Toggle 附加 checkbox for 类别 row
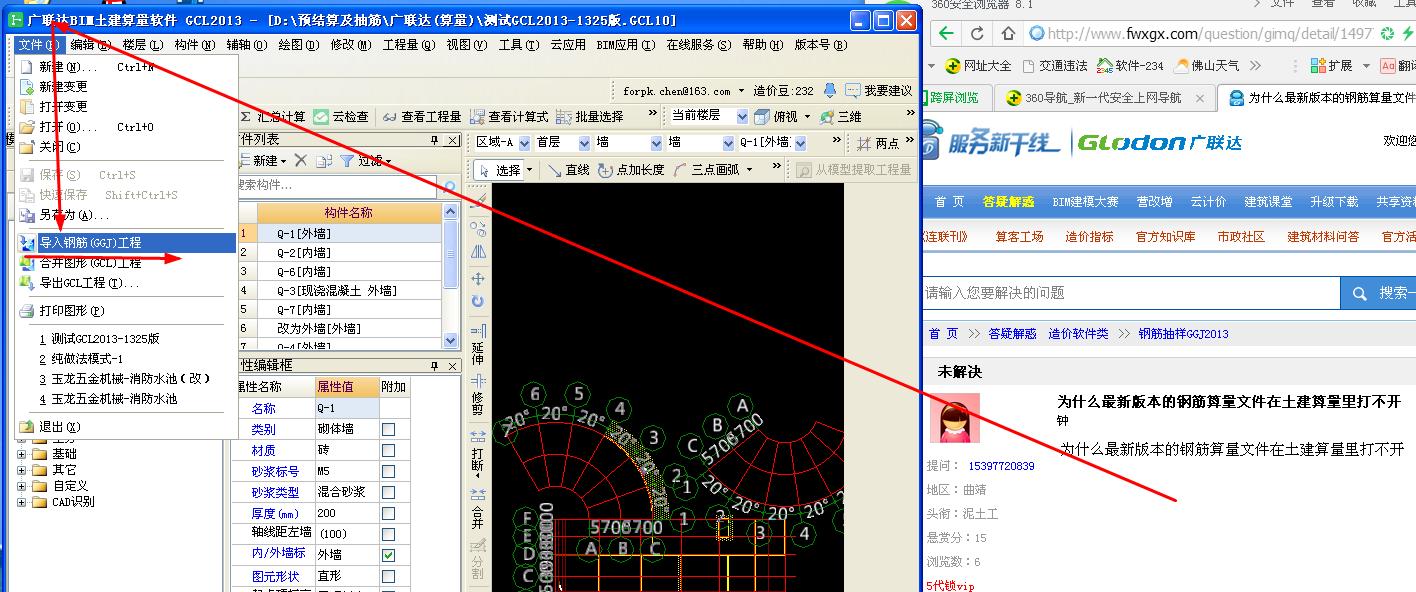The height and width of the screenshot is (592, 1416). [x=389, y=429]
